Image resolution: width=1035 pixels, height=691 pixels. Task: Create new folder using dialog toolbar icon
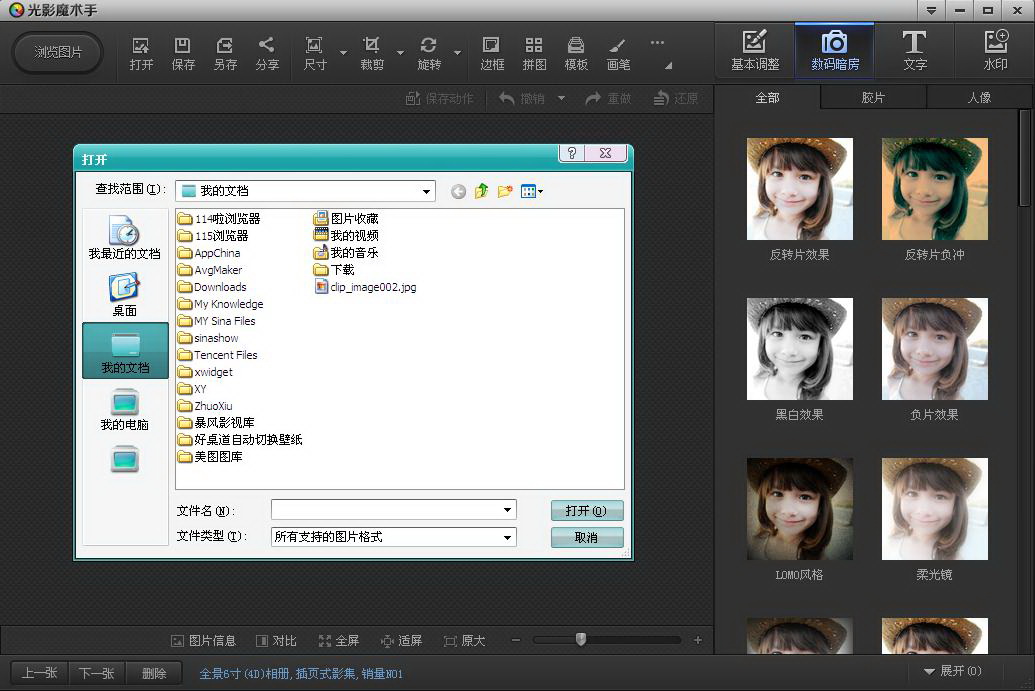click(x=505, y=191)
